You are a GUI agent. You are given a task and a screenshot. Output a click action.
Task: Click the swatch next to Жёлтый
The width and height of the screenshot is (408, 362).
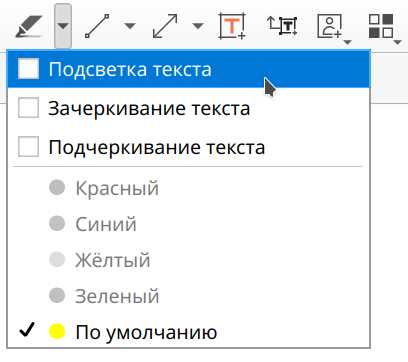57,260
